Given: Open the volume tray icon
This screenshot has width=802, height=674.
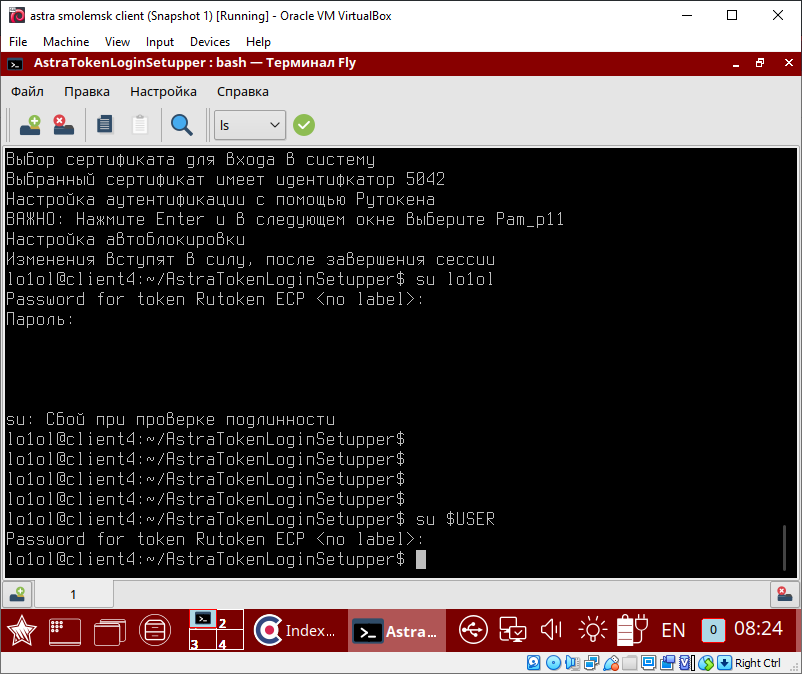Looking at the screenshot, I should pos(552,630).
